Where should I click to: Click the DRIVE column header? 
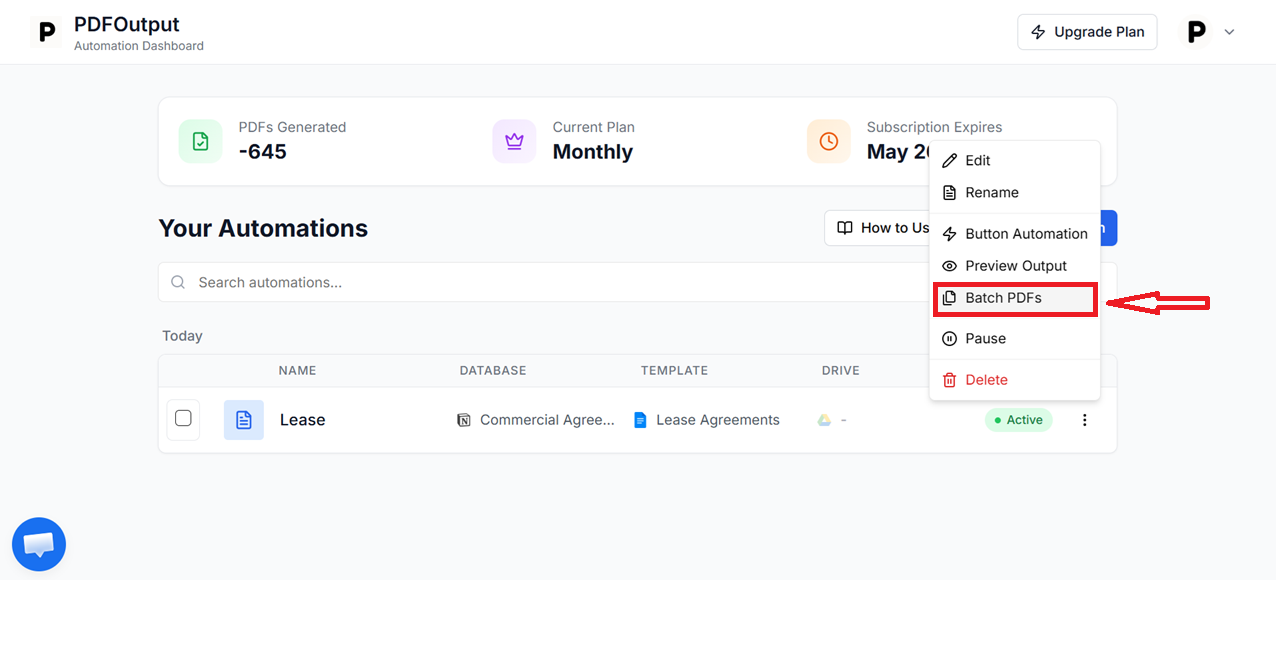[841, 370]
